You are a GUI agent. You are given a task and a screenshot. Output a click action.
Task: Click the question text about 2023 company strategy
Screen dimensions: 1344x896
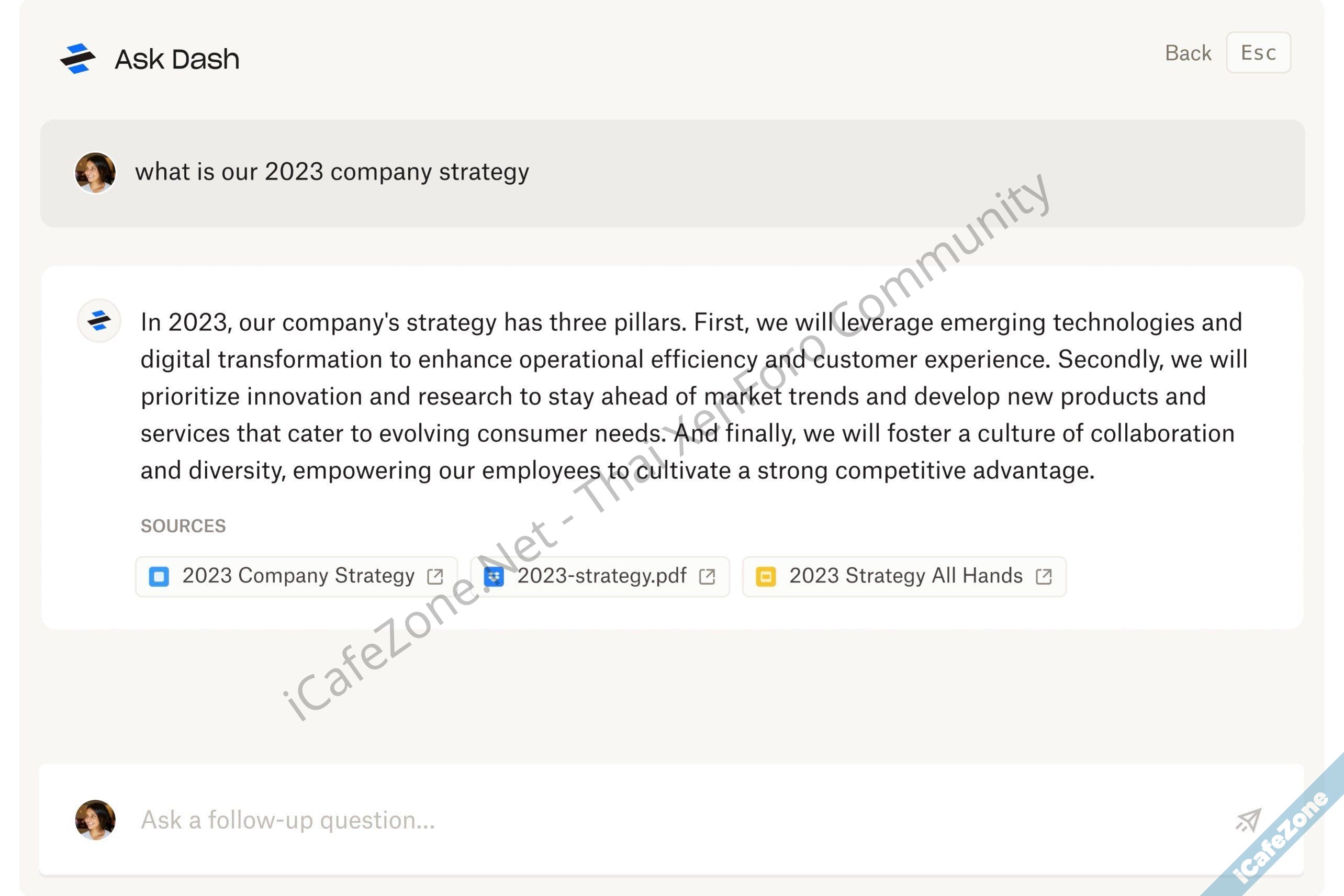pos(331,172)
